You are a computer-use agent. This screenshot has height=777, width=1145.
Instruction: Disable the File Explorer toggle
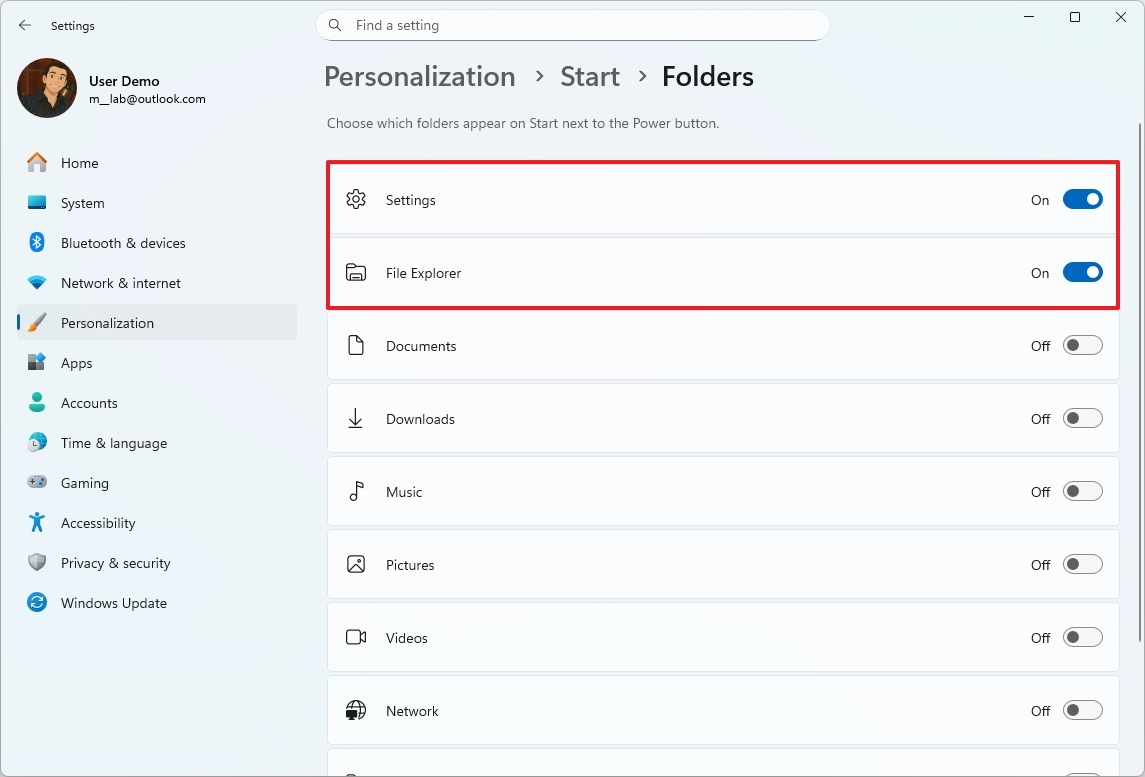click(1082, 272)
